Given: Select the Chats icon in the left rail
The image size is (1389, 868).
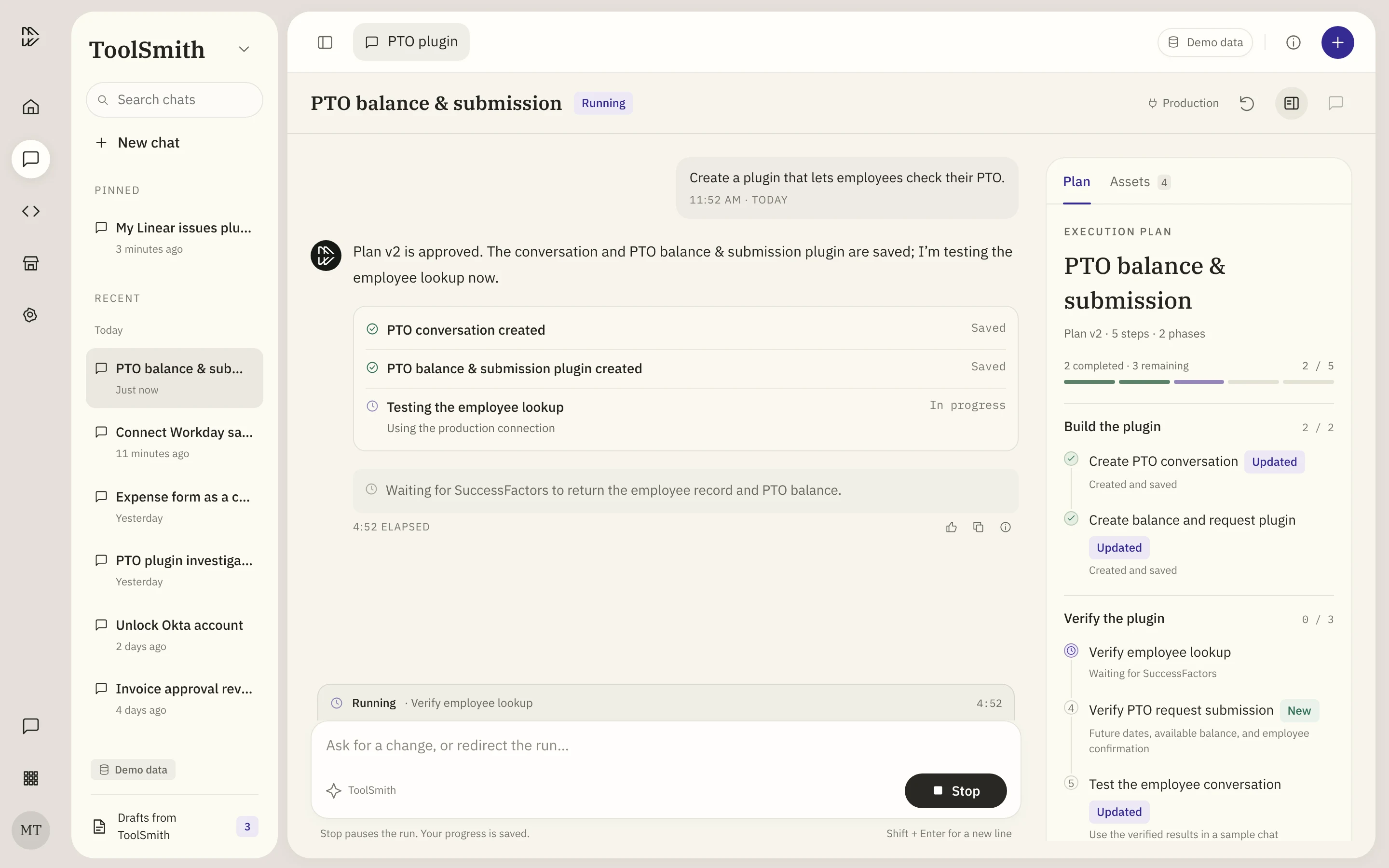Looking at the screenshot, I should [30, 159].
